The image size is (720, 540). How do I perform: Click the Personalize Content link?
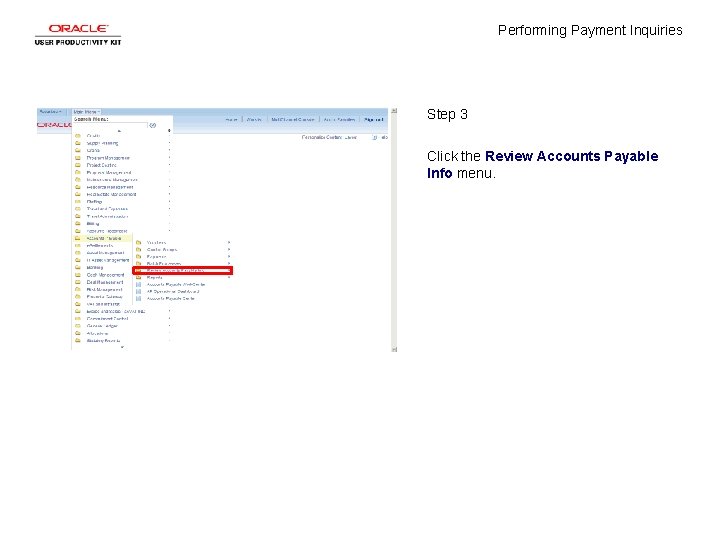(321, 137)
